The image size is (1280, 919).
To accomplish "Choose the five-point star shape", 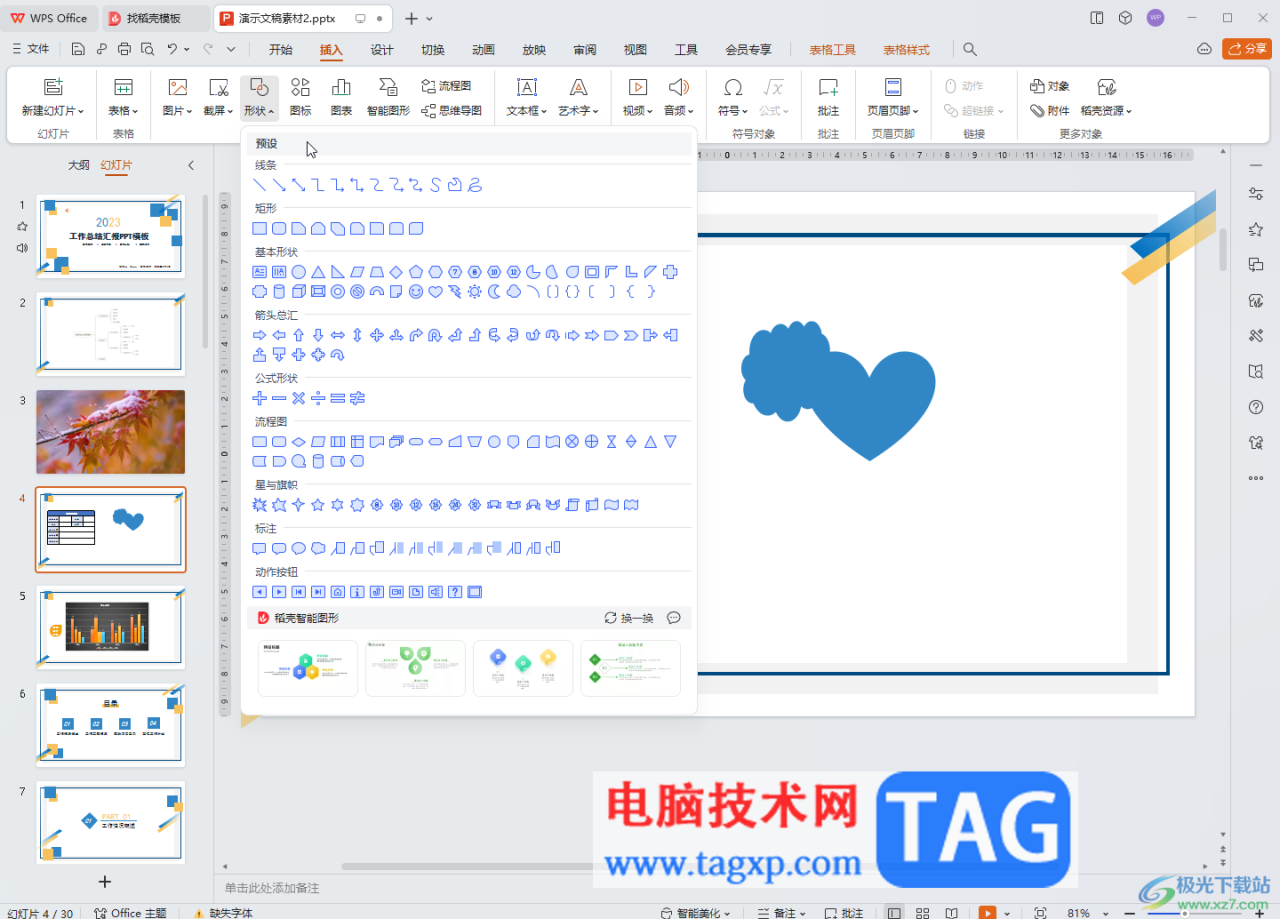I will coord(318,505).
